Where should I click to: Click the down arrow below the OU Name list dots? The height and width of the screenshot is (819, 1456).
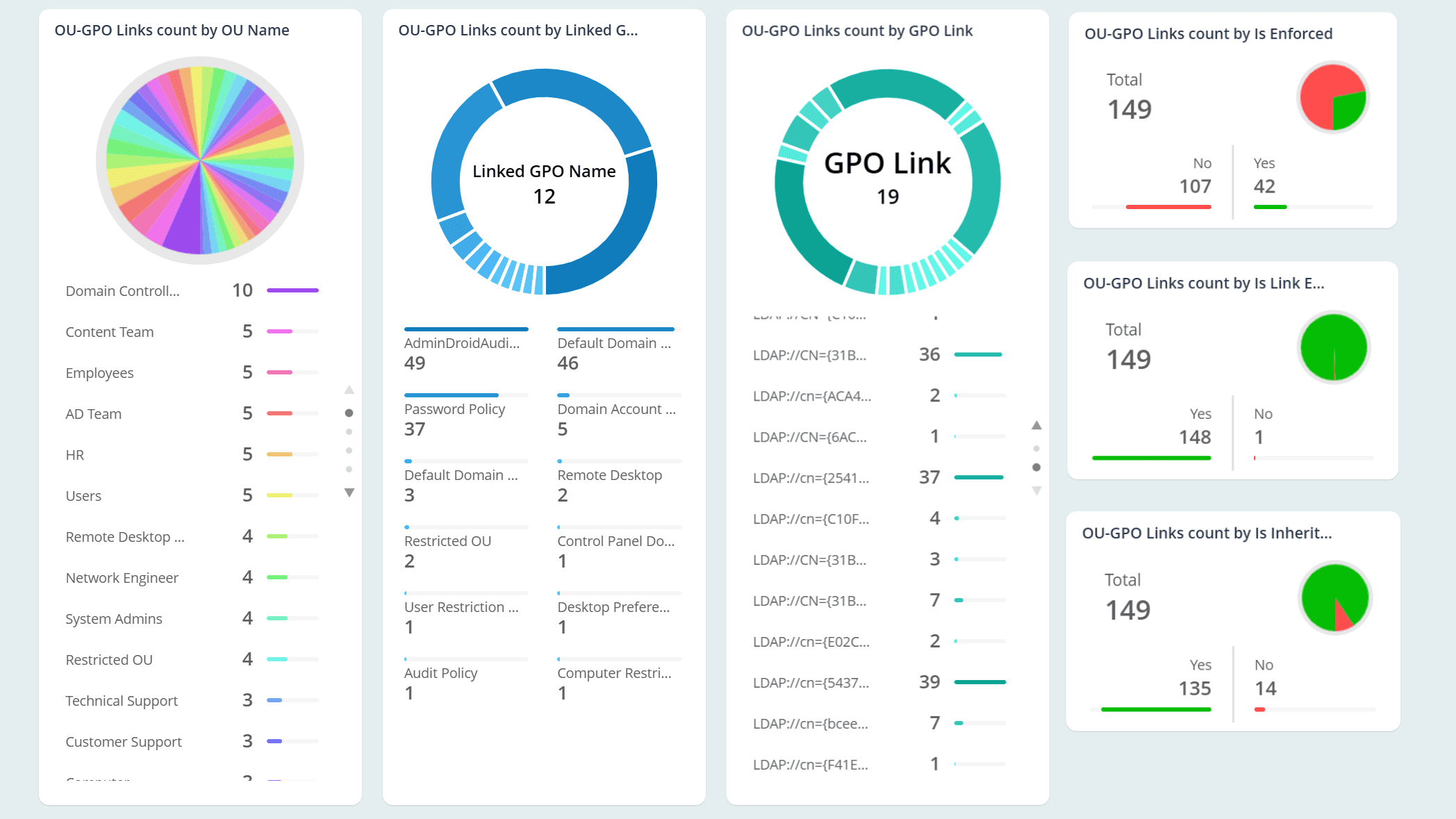point(350,493)
